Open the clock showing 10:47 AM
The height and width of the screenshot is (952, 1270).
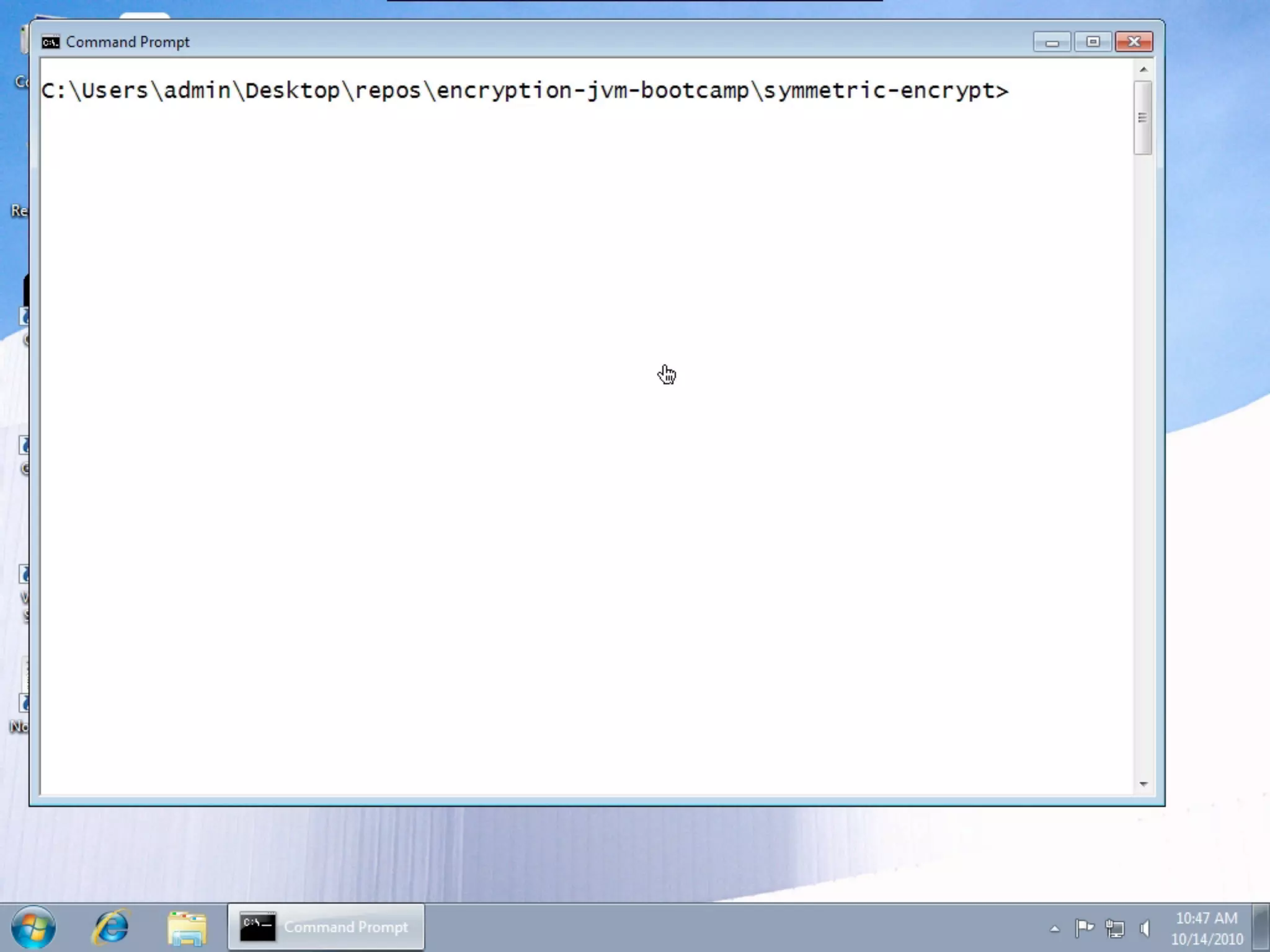pos(1206,928)
